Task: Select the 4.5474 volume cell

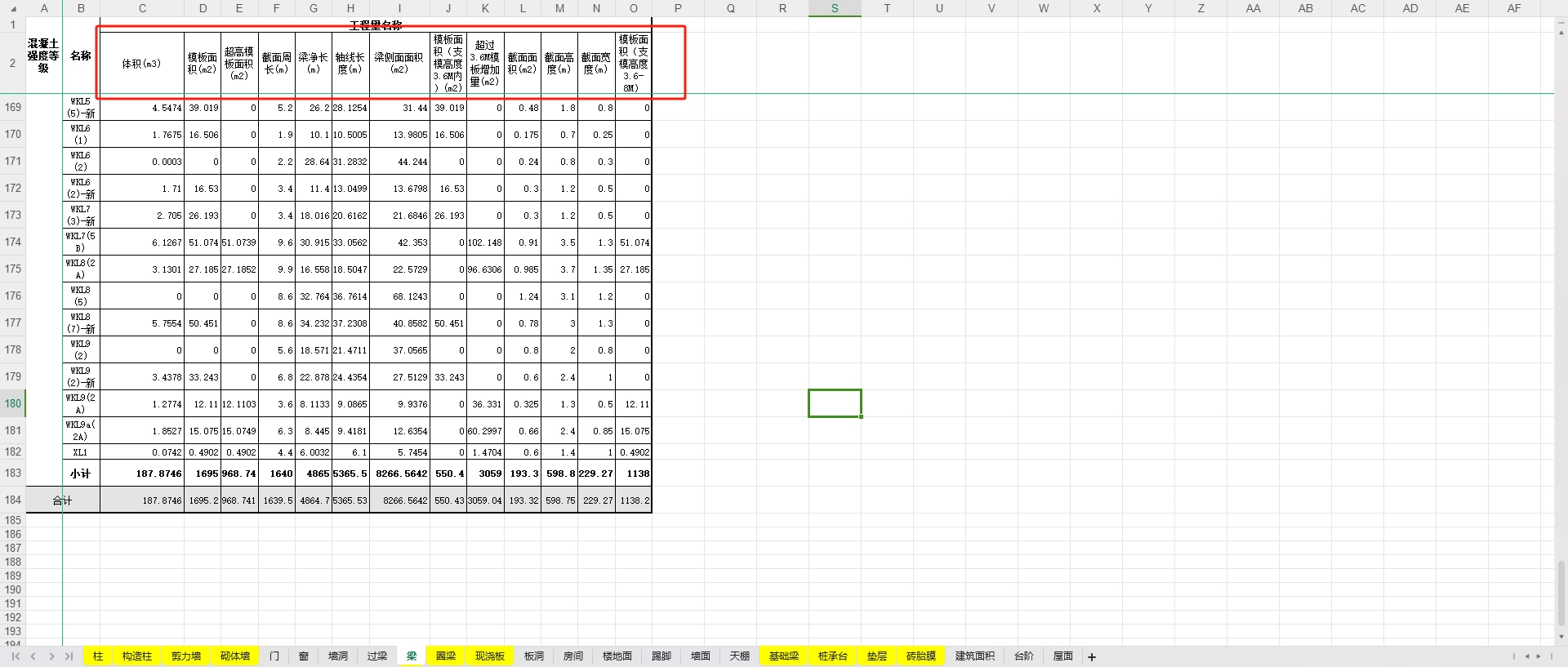Action: click(142, 108)
